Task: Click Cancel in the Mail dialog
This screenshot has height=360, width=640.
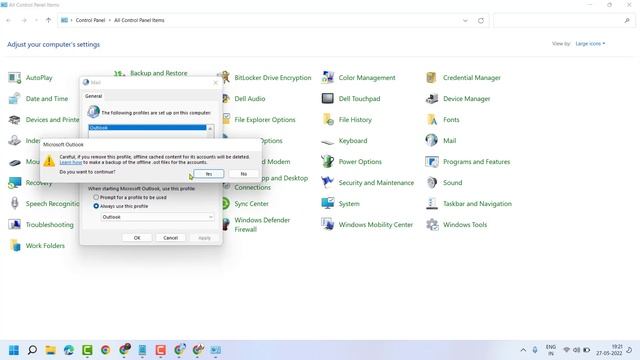Action: (171, 238)
